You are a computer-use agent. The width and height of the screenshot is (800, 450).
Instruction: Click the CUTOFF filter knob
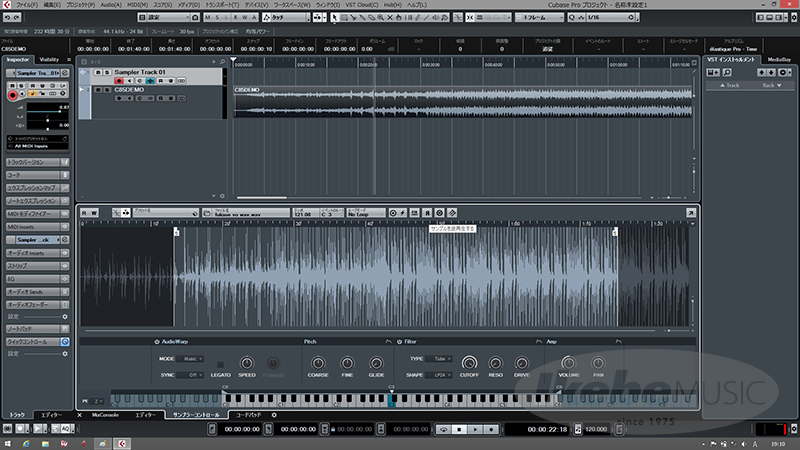click(x=469, y=363)
